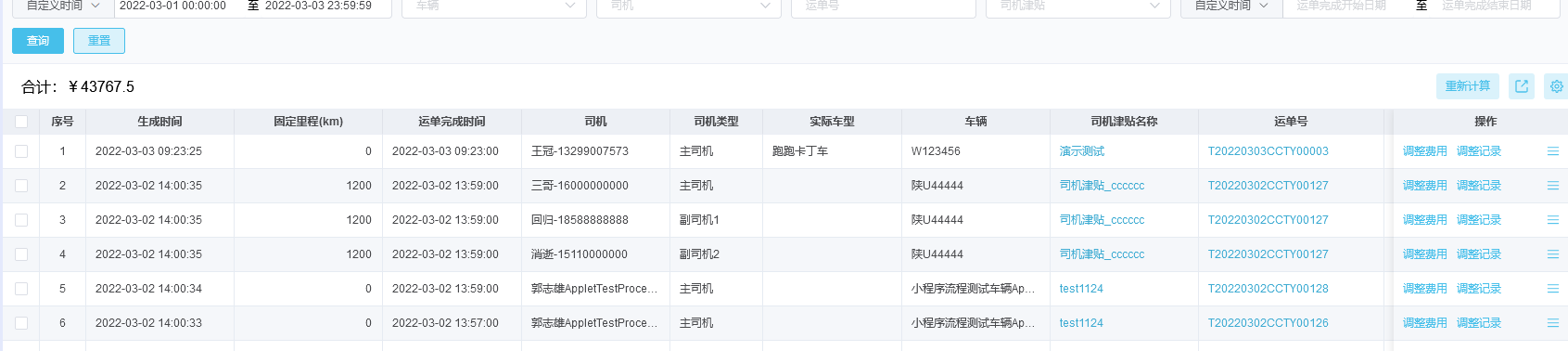Click the 运单完成时间 column header
The image size is (1568, 351).
[x=452, y=122]
